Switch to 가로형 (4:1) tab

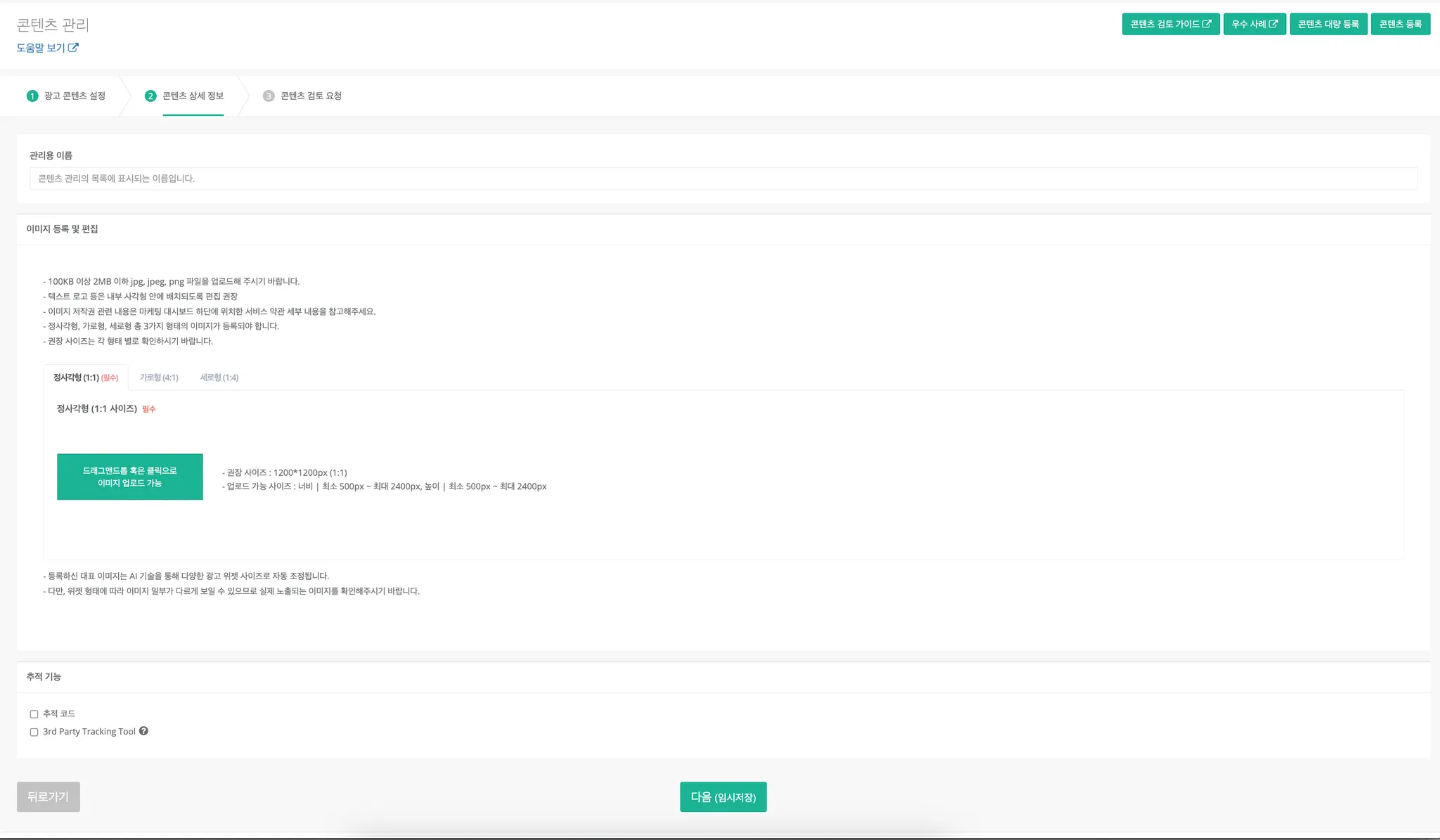click(x=159, y=377)
